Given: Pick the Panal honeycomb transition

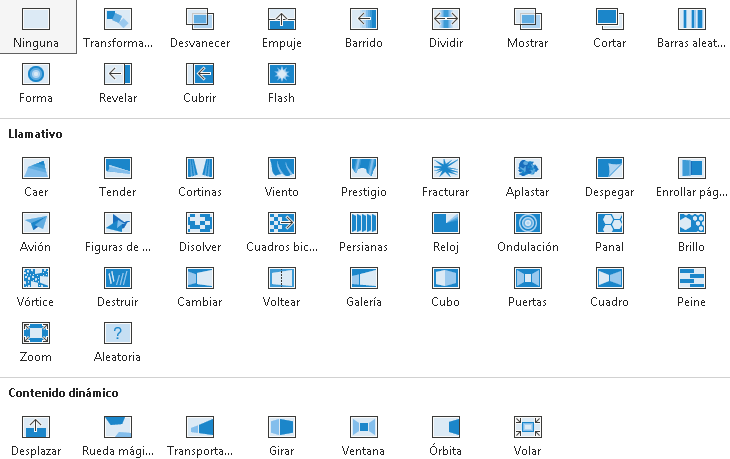Looking at the screenshot, I should pyautogui.click(x=609, y=232).
